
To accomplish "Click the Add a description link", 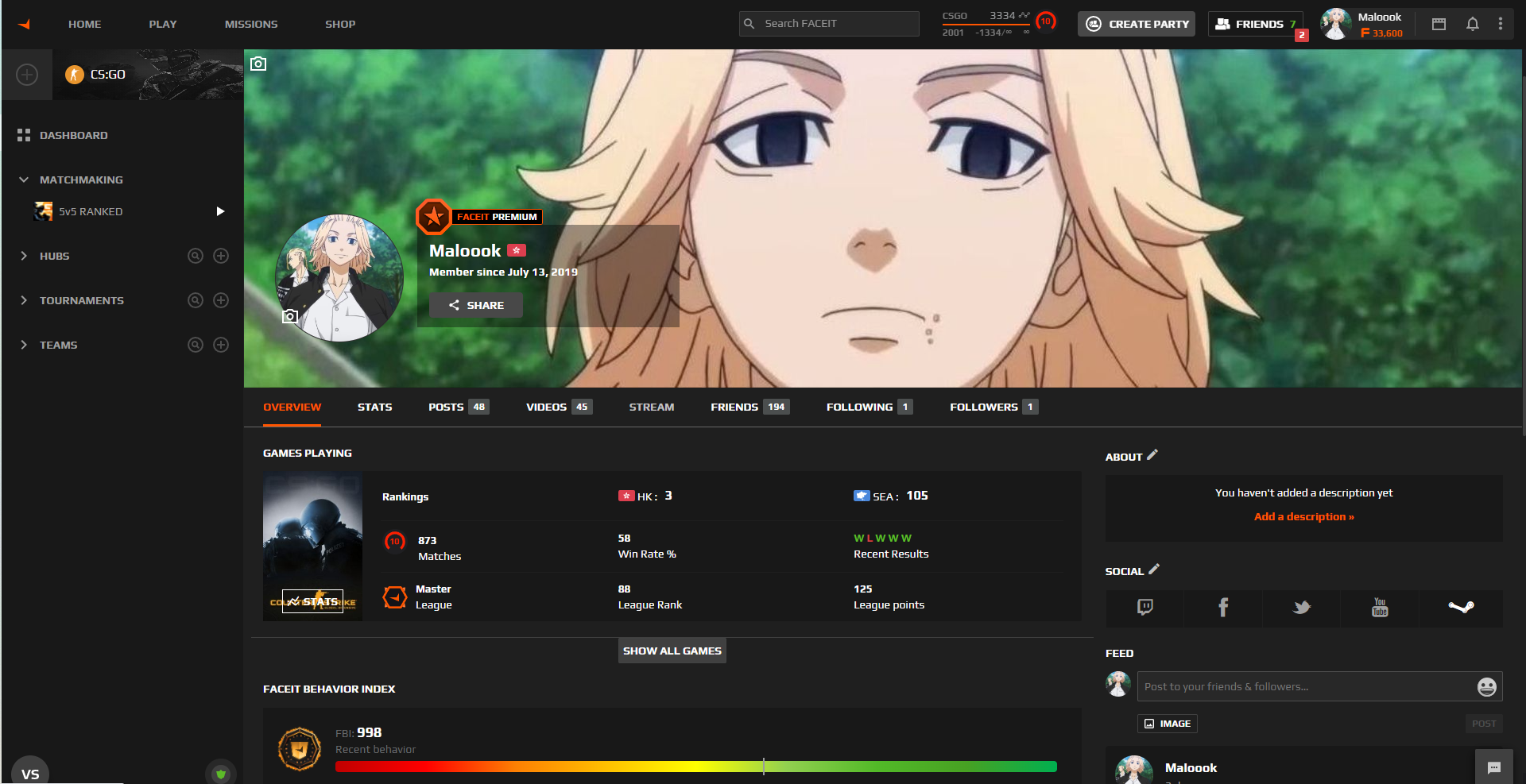I will click(1304, 516).
